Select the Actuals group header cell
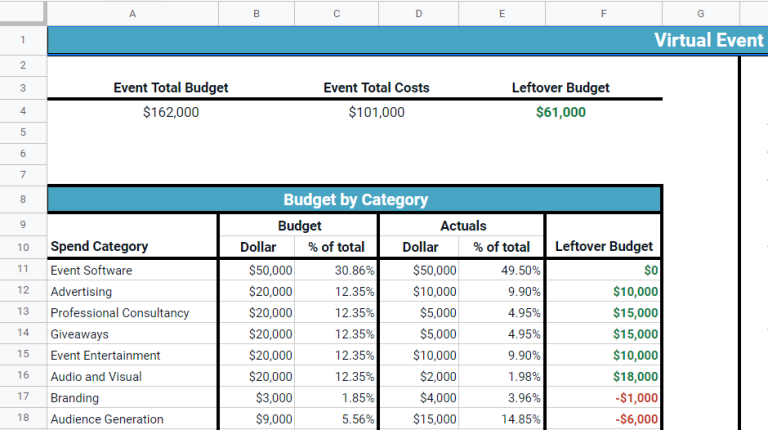 (462, 226)
